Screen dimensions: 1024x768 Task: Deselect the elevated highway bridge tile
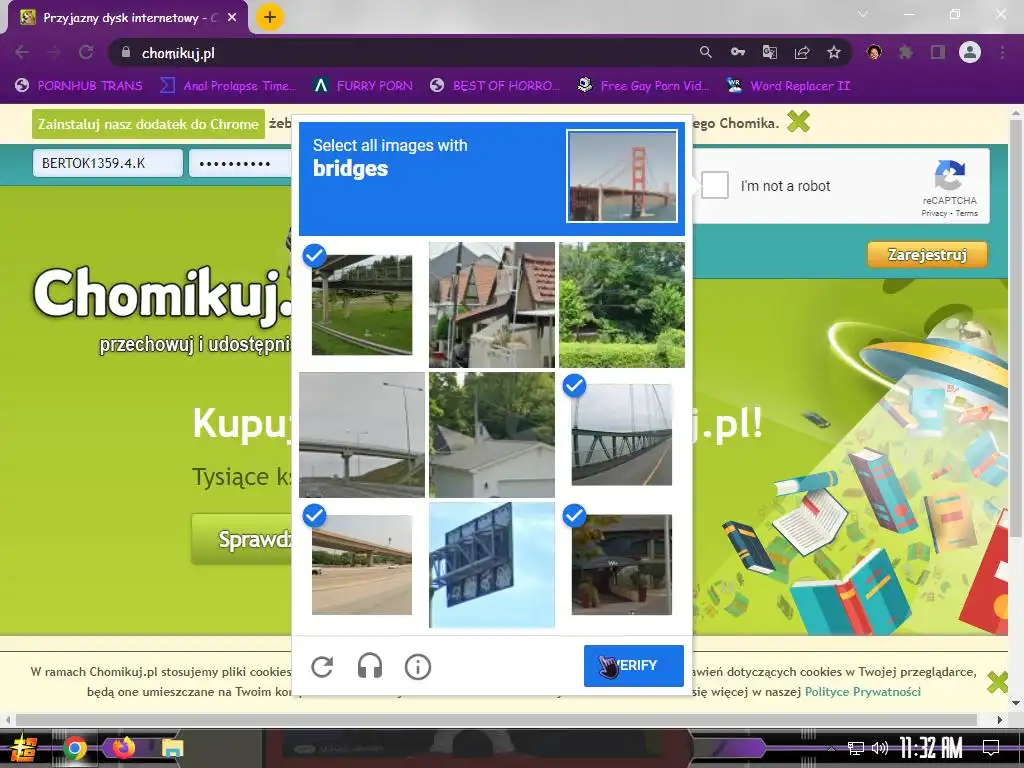362,565
